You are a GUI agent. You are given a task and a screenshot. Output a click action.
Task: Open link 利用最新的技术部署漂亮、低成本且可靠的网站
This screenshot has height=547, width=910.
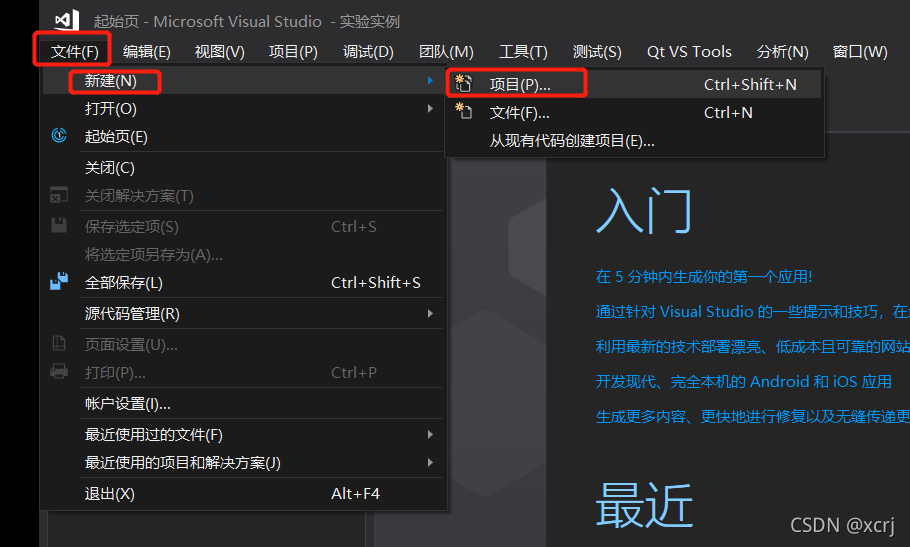pyautogui.click(x=753, y=346)
